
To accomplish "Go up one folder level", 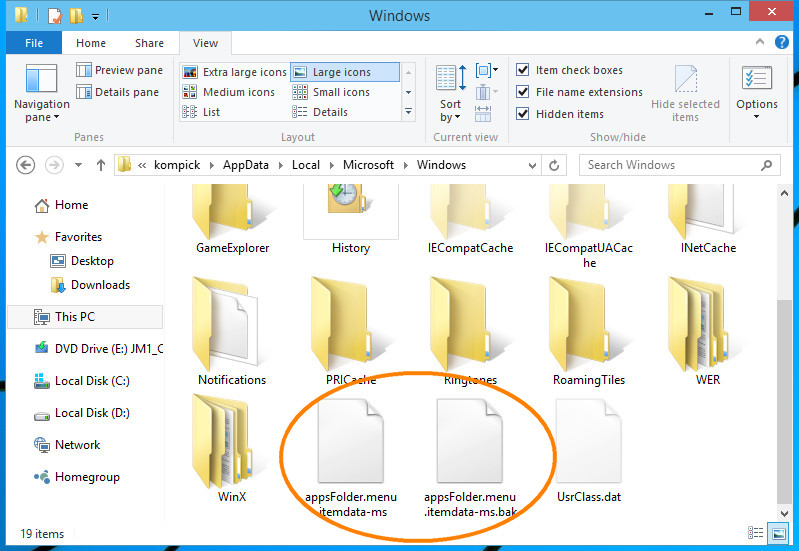I will (x=101, y=165).
